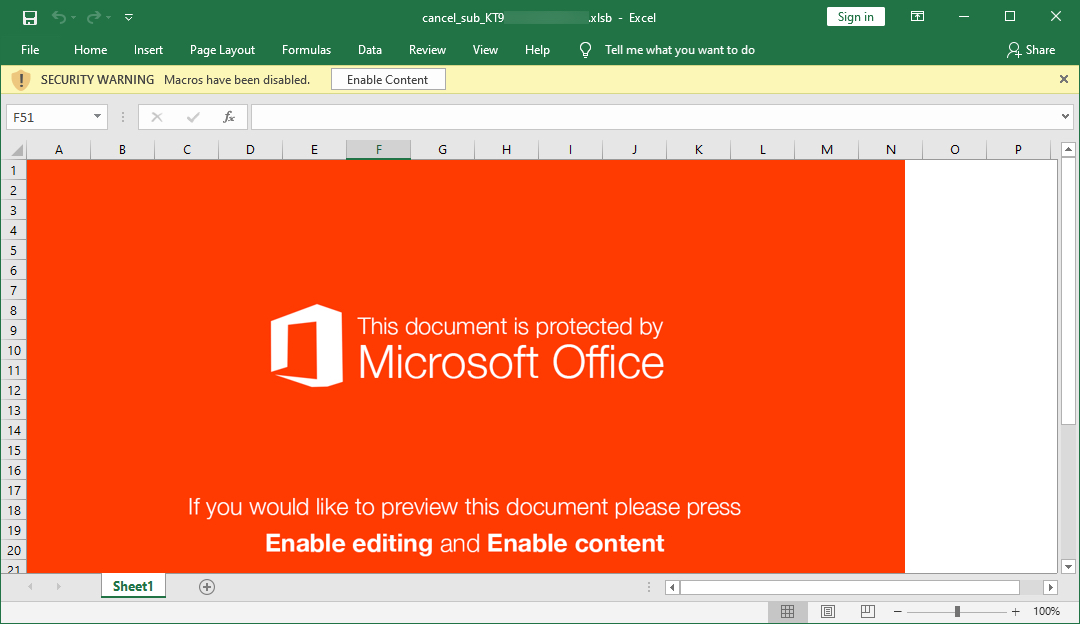Click the 100% zoom level

[1046, 612]
